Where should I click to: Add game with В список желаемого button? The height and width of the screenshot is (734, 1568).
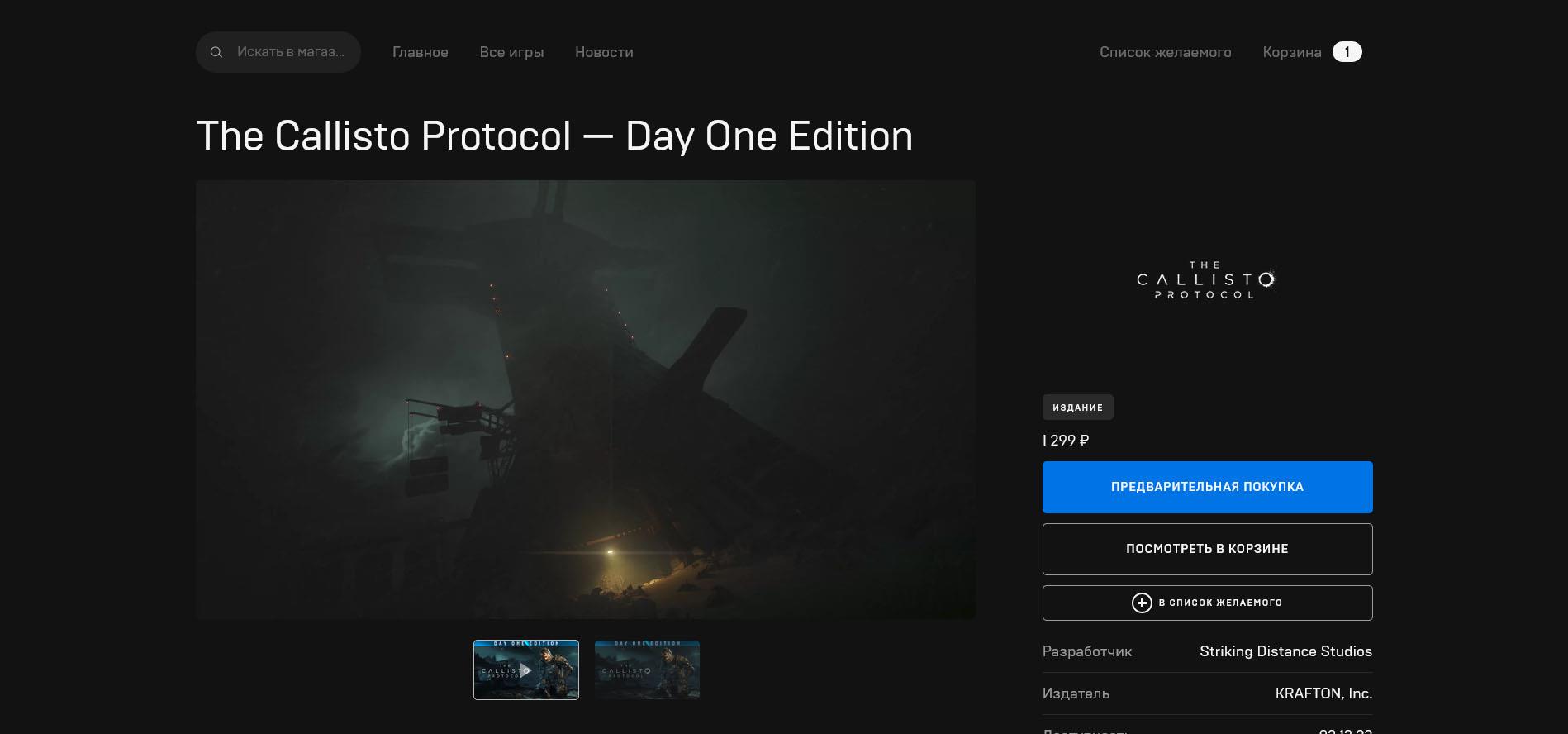[1207, 603]
